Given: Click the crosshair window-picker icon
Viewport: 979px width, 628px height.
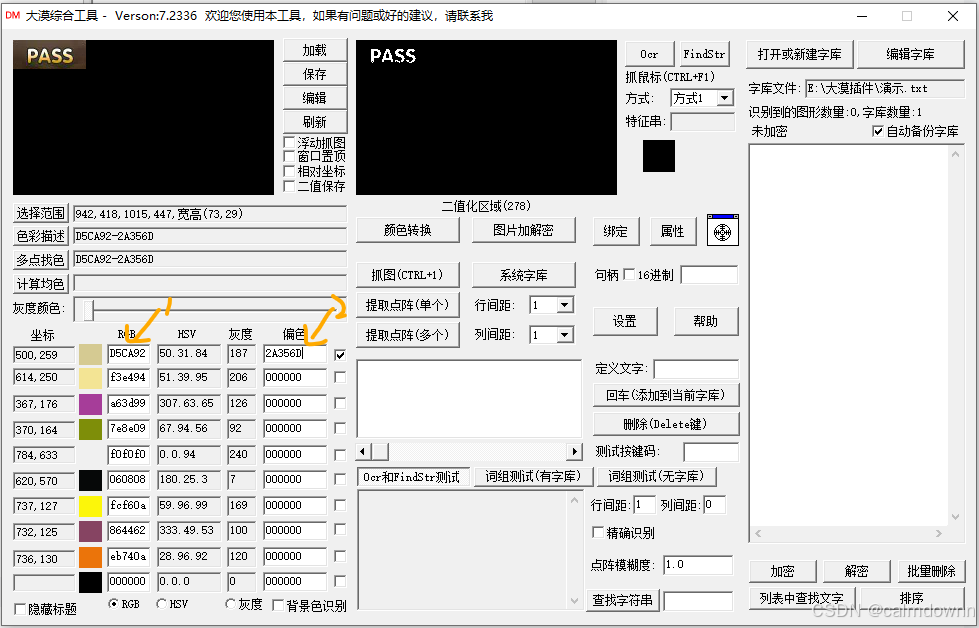Looking at the screenshot, I should pos(722,230).
